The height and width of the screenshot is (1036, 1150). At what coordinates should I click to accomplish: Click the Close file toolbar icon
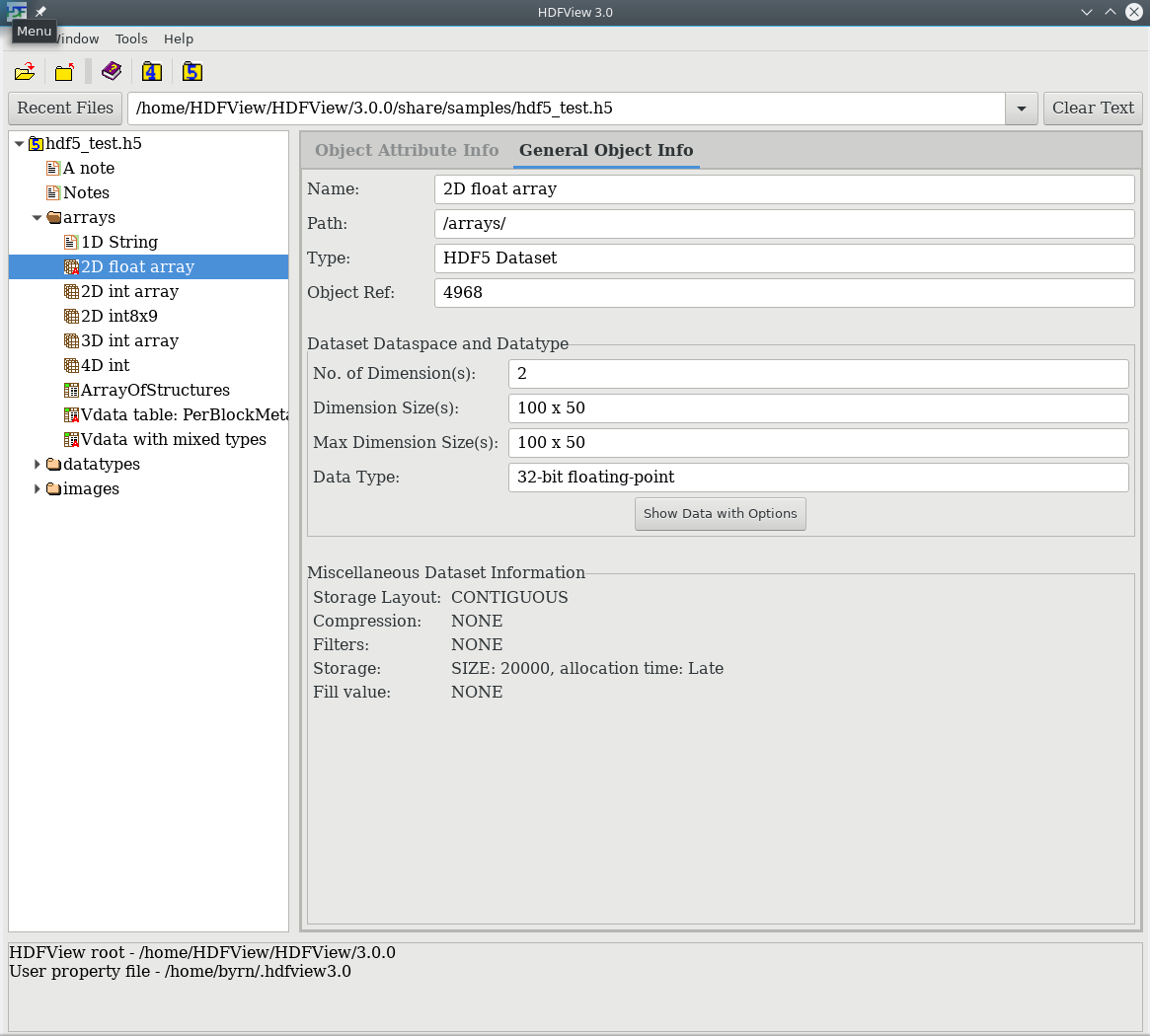click(64, 71)
